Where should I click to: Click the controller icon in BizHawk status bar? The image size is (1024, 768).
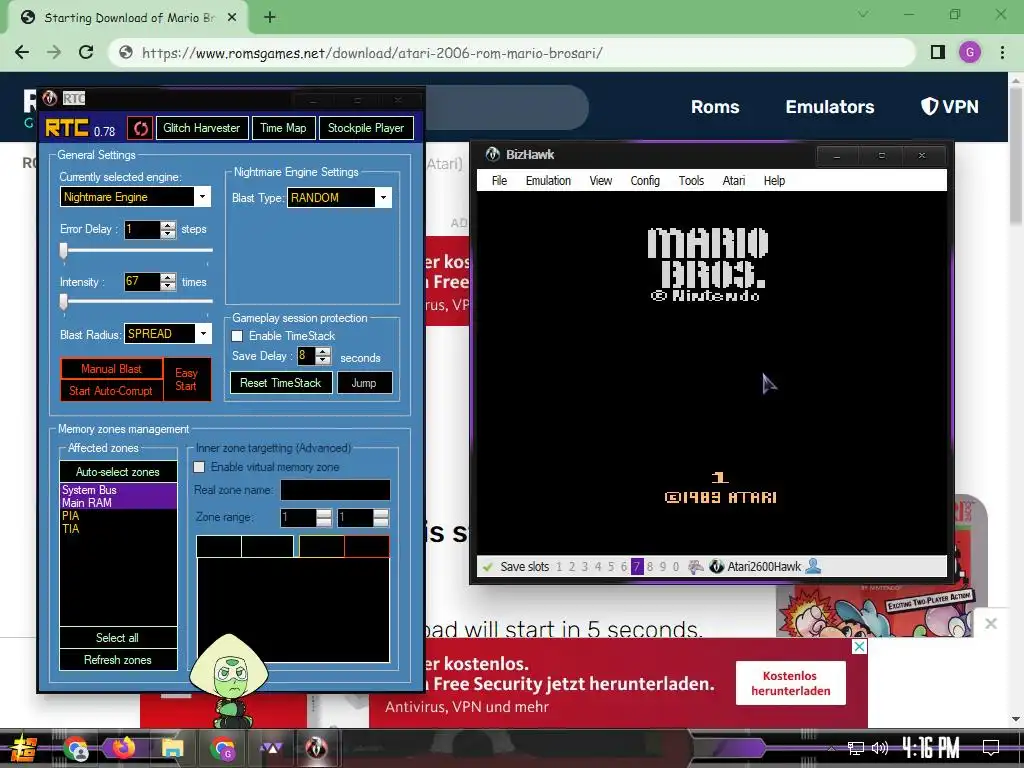(696, 567)
